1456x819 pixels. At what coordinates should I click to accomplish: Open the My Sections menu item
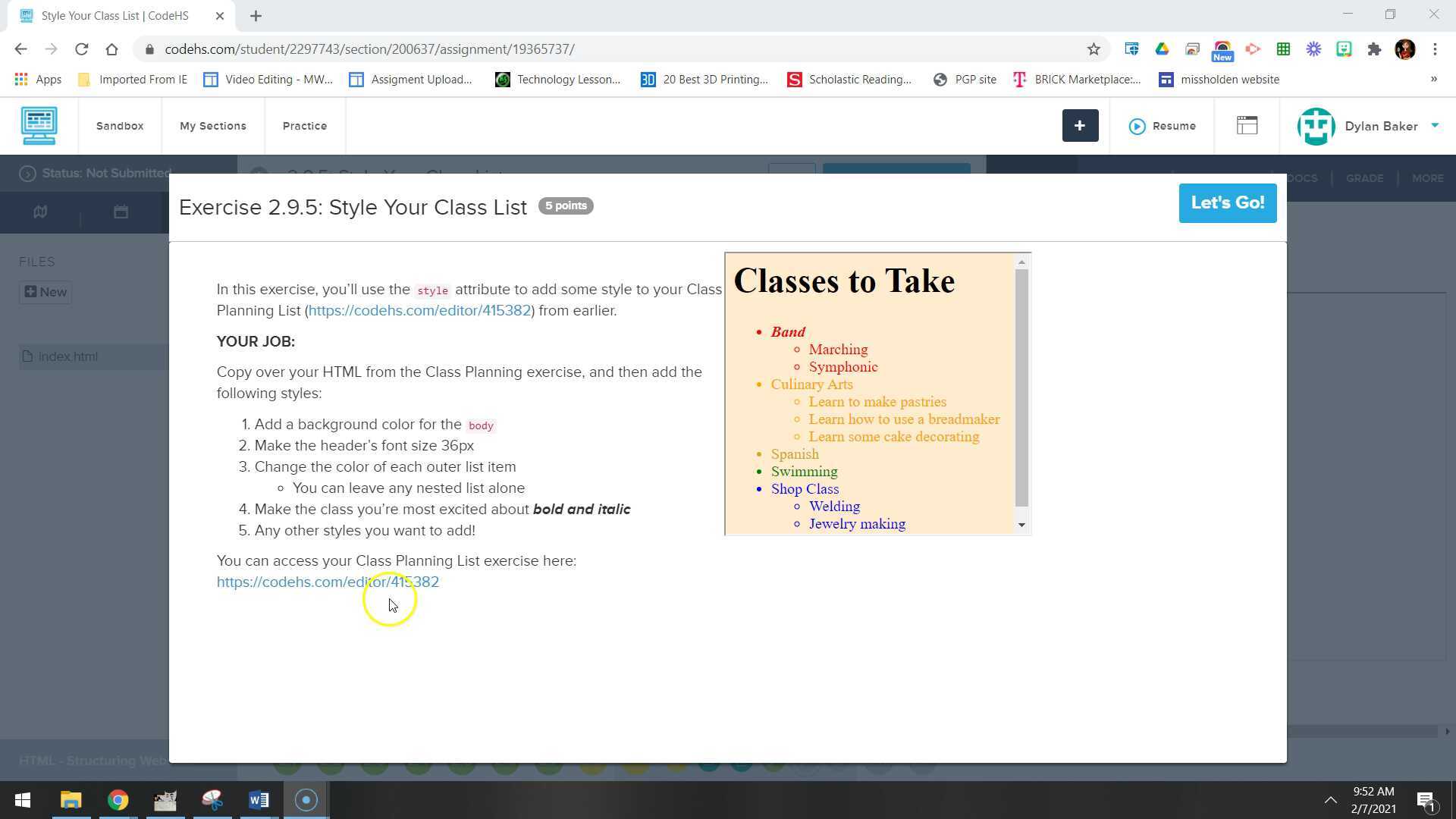[212, 126]
